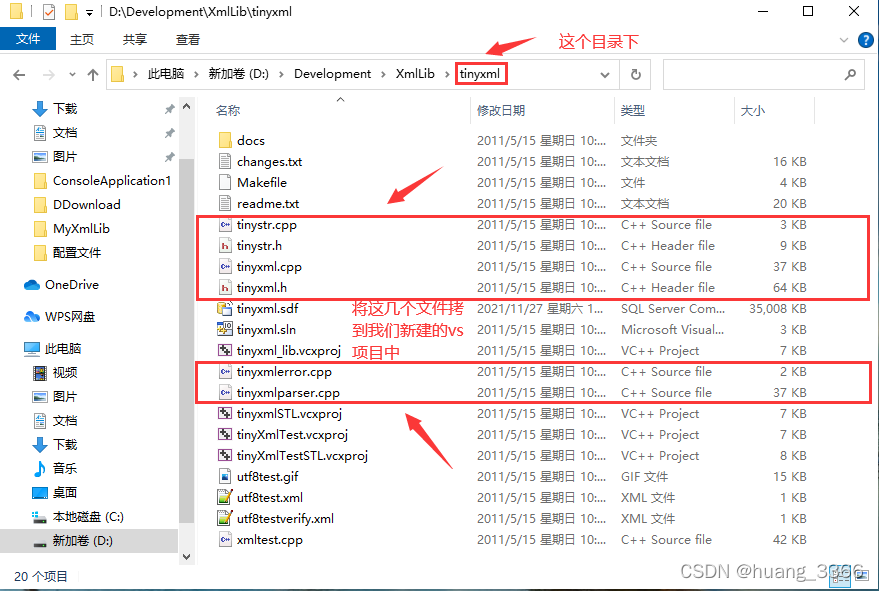The width and height of the screenshot is (879, 591).
Task: Select the tinyXmlTestSTL.vcxproj project icon
Action: click(225, 456)
